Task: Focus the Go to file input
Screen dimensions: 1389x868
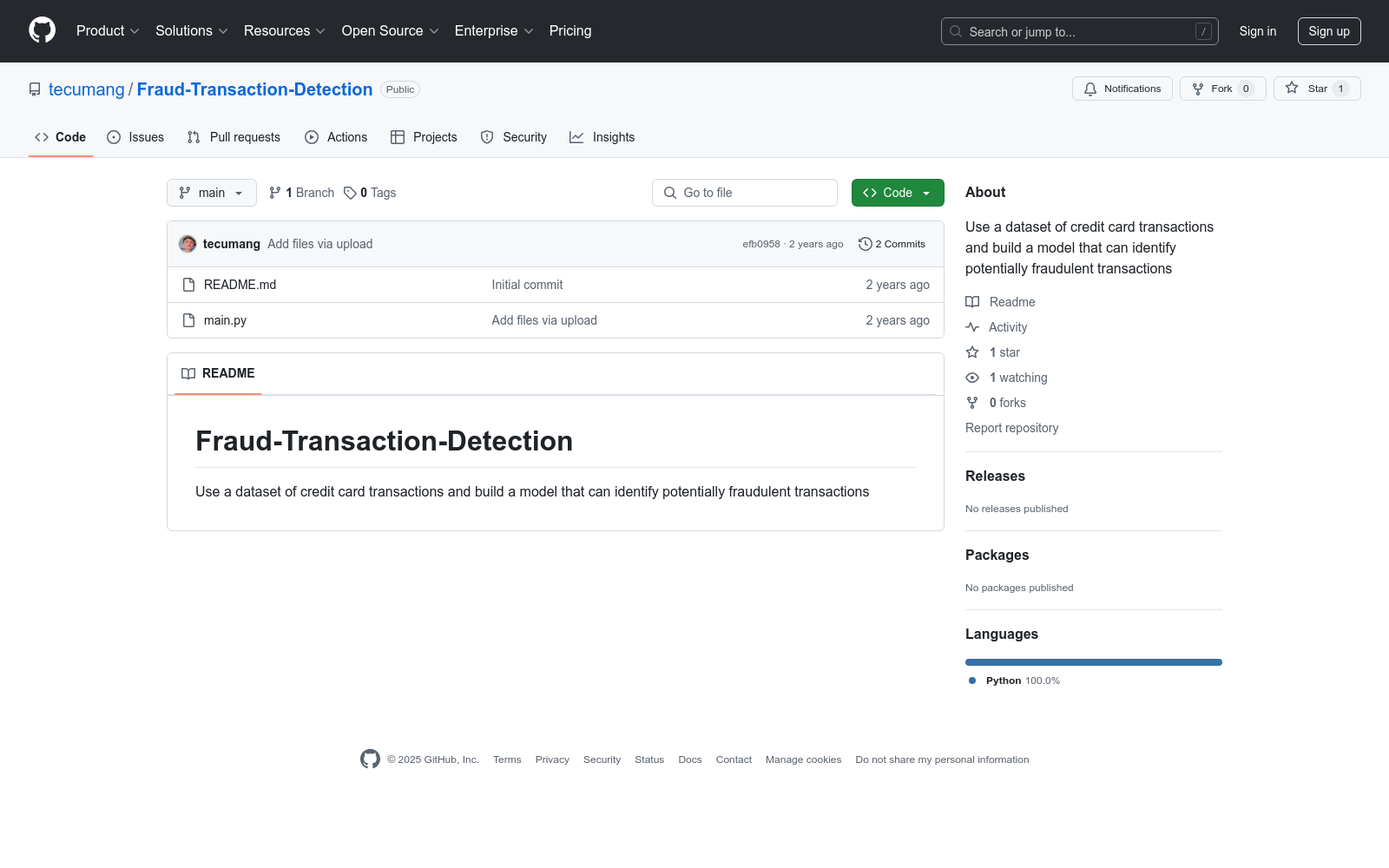Action: coord(745,193)
